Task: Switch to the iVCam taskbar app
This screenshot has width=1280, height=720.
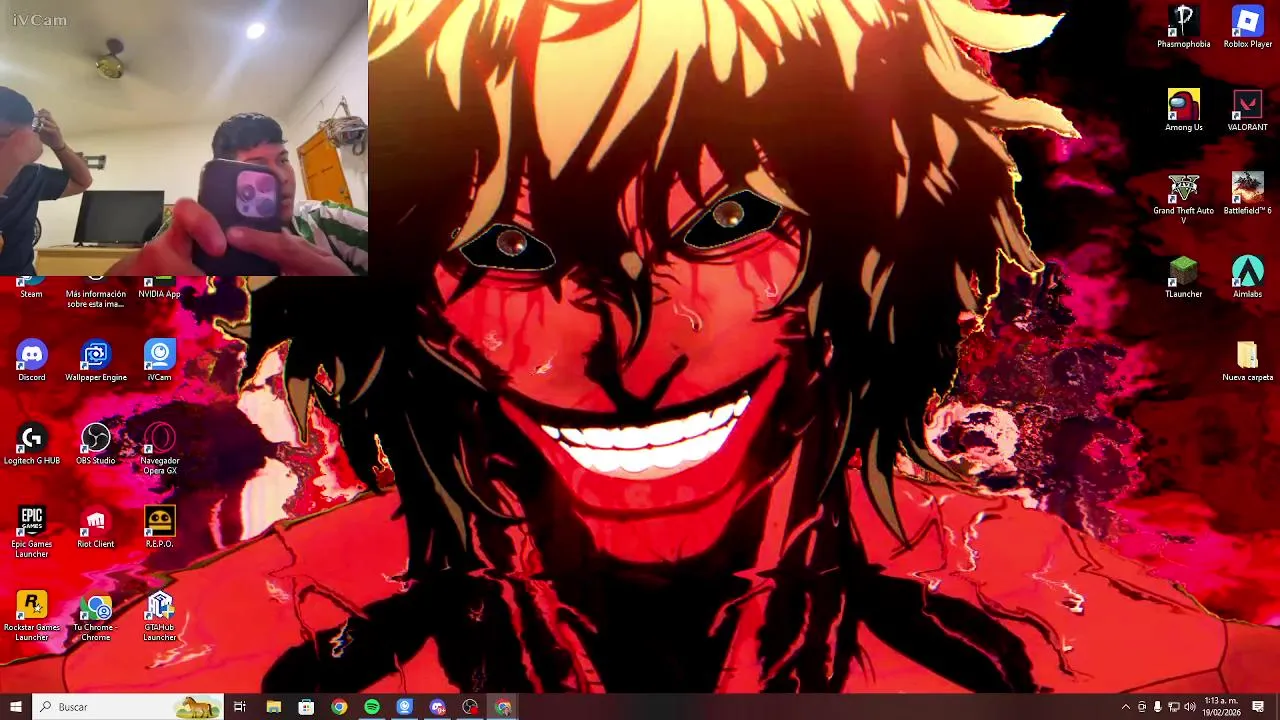Action: (405, 707)
